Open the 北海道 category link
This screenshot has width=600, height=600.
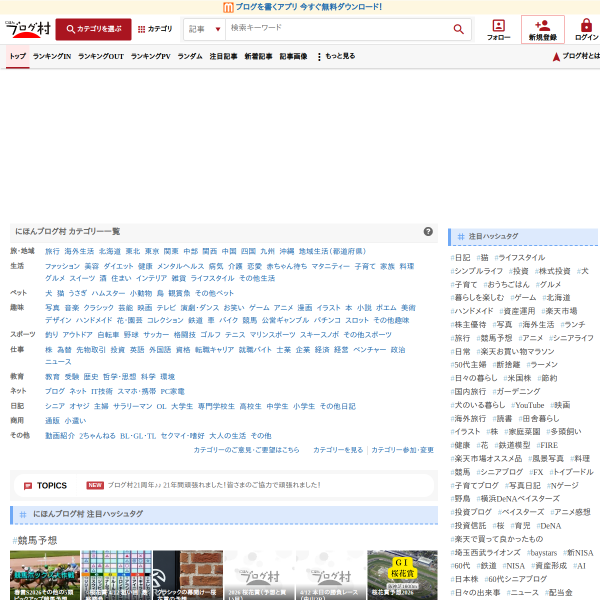110,251
